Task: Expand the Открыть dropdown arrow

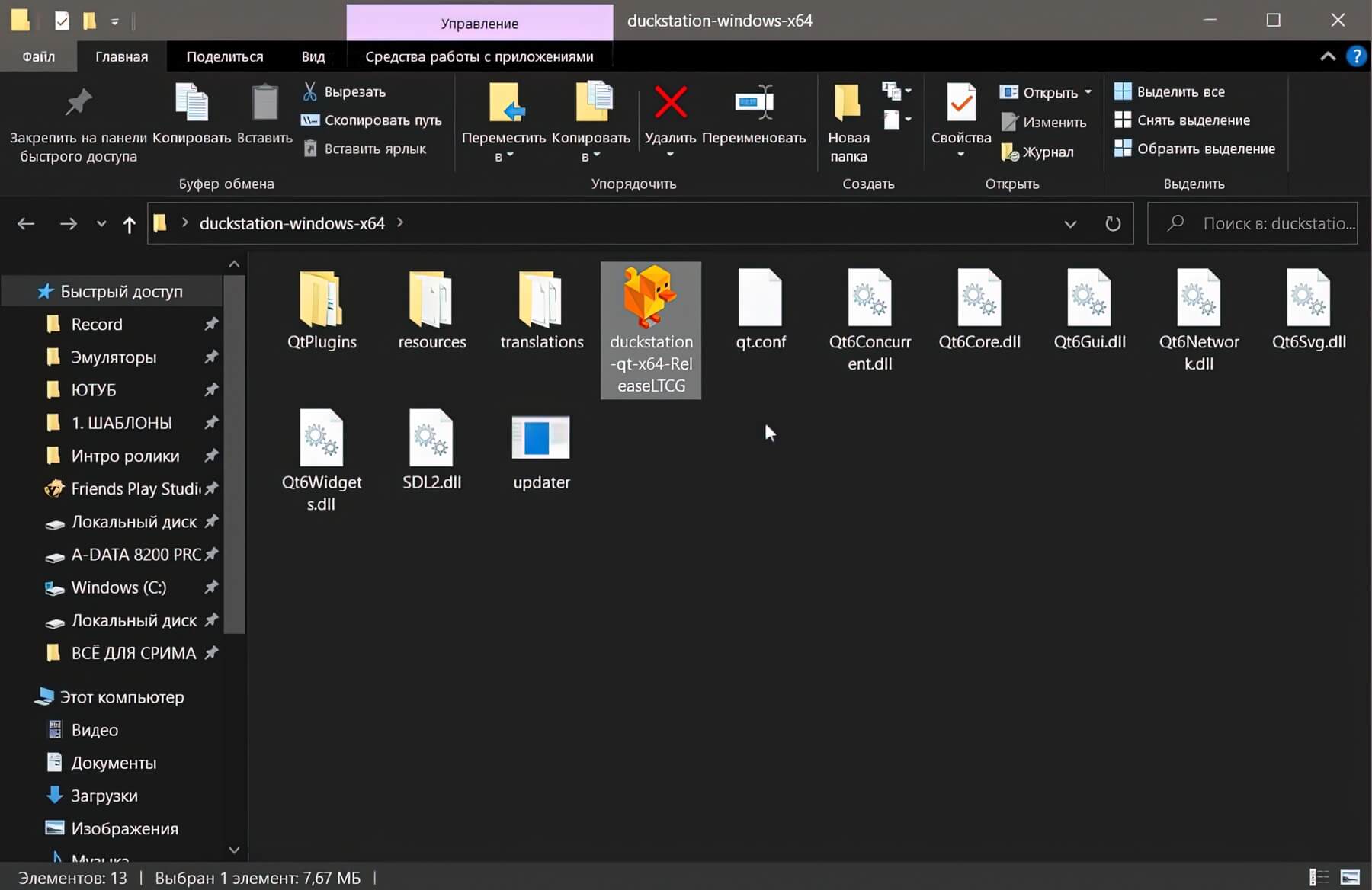Action: pos(1088,92)
